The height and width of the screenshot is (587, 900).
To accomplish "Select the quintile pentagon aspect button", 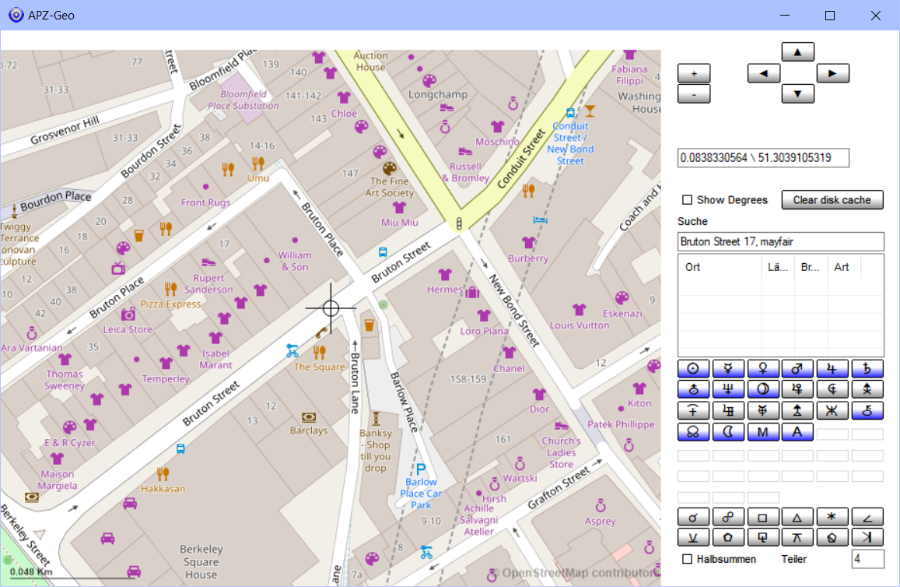I will pos(728,538).
